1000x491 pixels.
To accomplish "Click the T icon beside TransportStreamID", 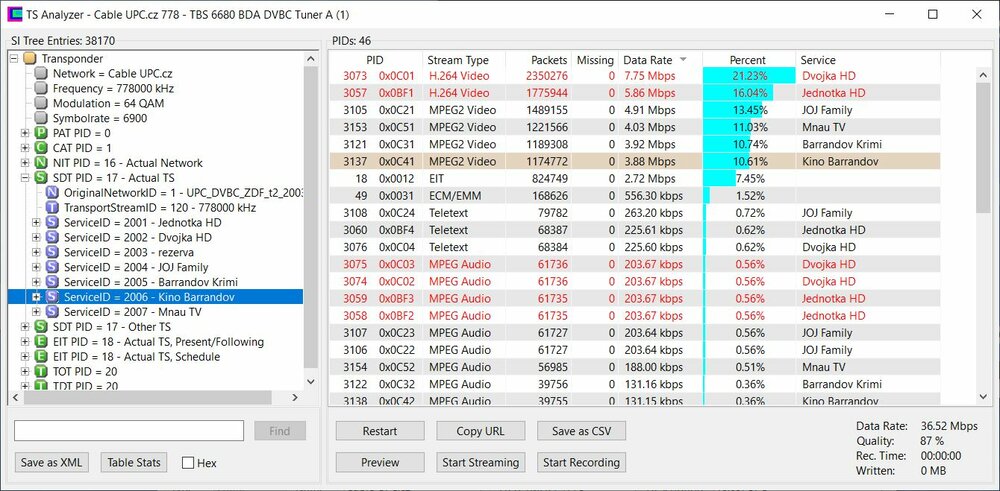I will [52, 208].
